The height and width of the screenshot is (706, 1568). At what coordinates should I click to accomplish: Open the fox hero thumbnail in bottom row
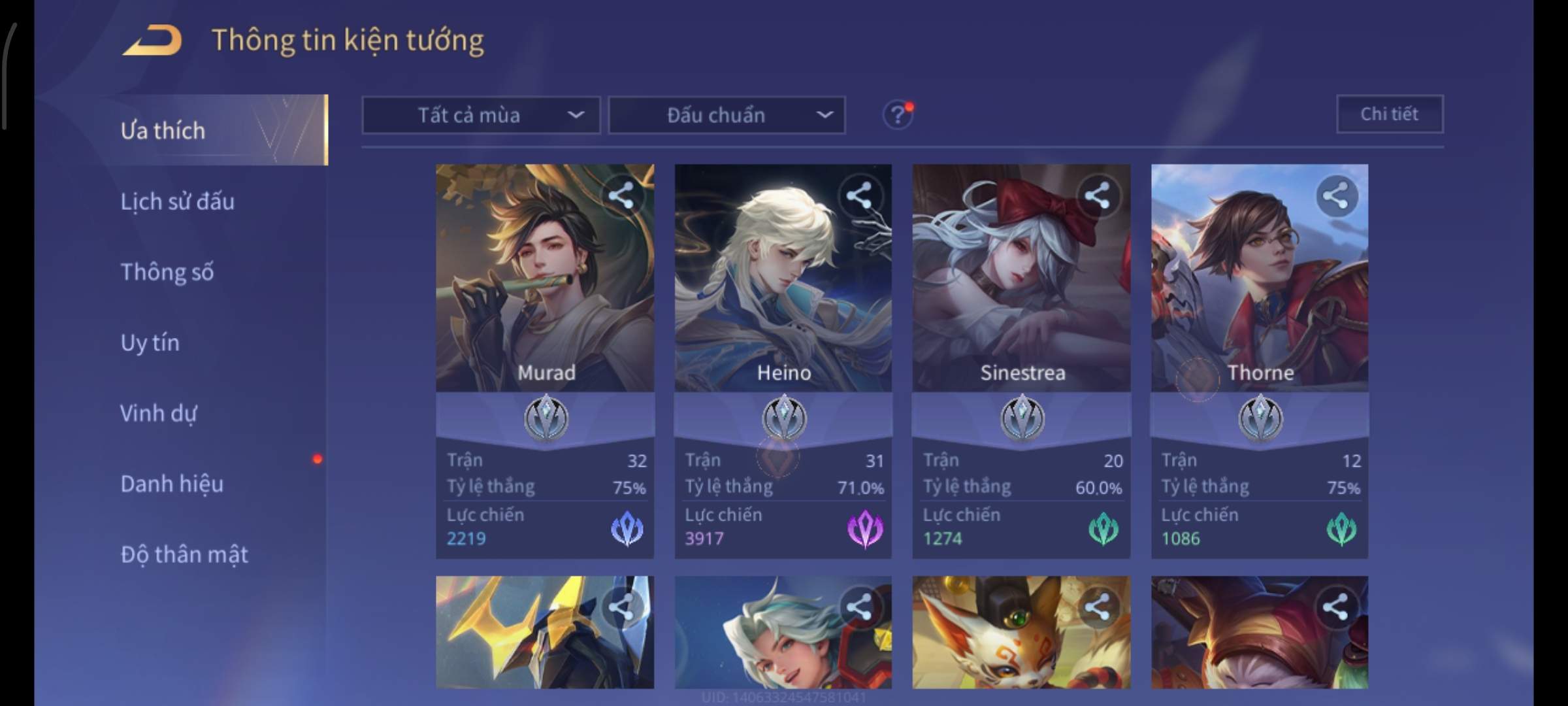(x=1021, y=631)
